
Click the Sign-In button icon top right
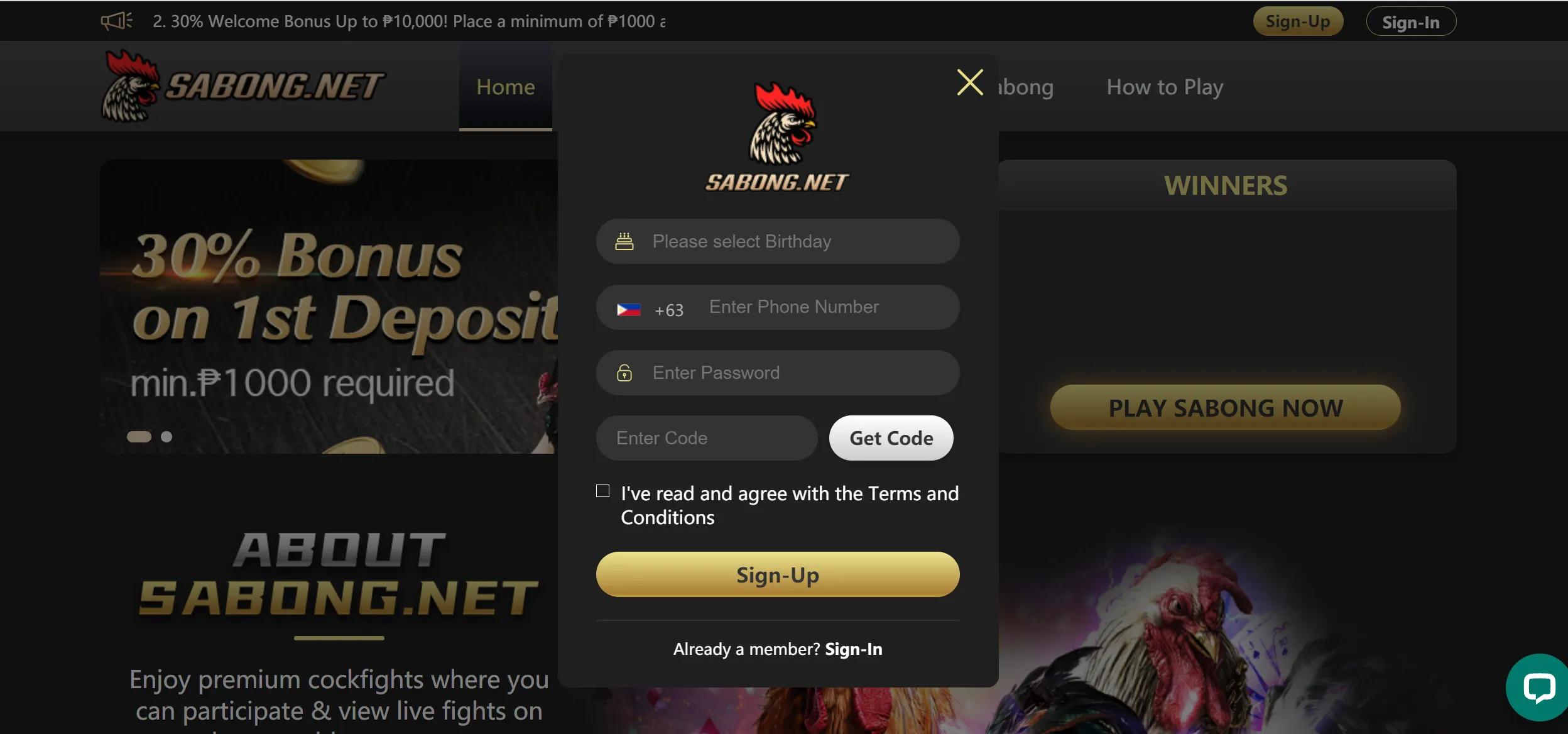click(1408, 20)
